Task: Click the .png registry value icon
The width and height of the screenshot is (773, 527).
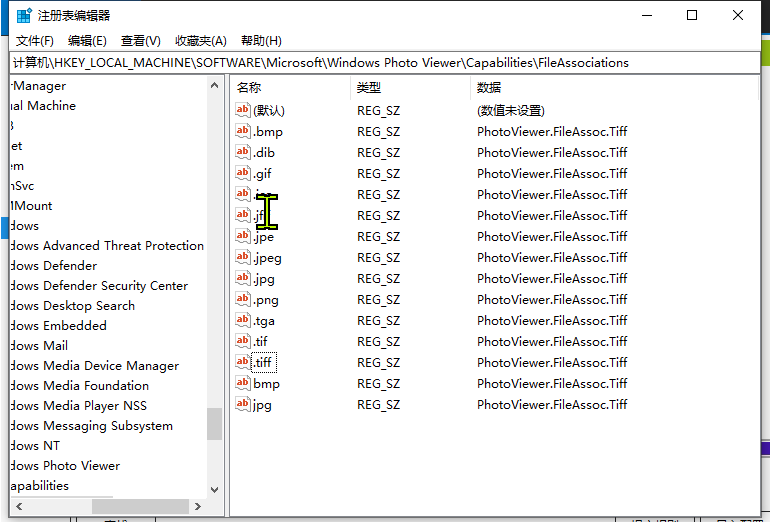Action: 243,299
